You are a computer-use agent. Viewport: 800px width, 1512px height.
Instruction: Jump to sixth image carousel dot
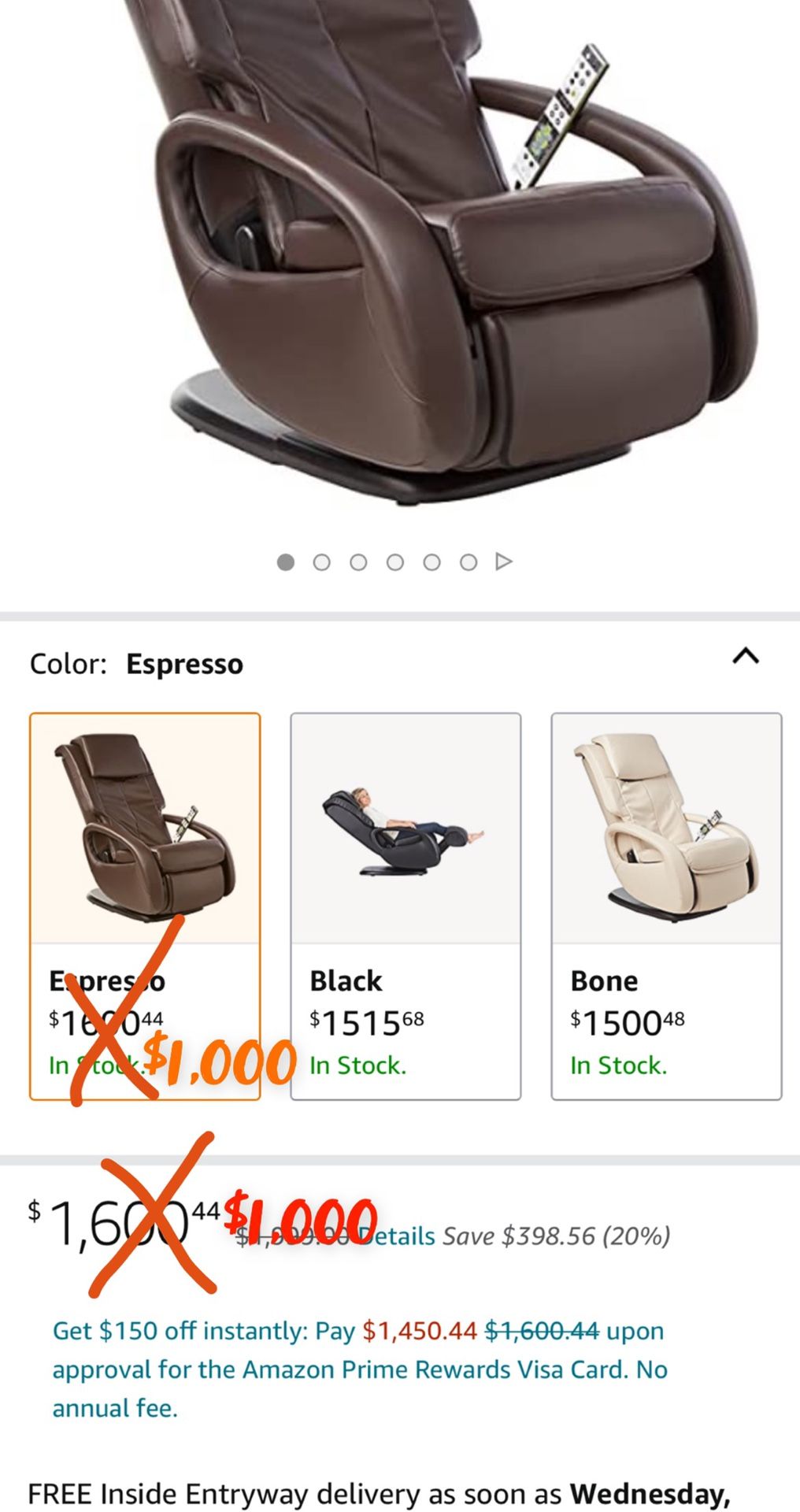469,562
